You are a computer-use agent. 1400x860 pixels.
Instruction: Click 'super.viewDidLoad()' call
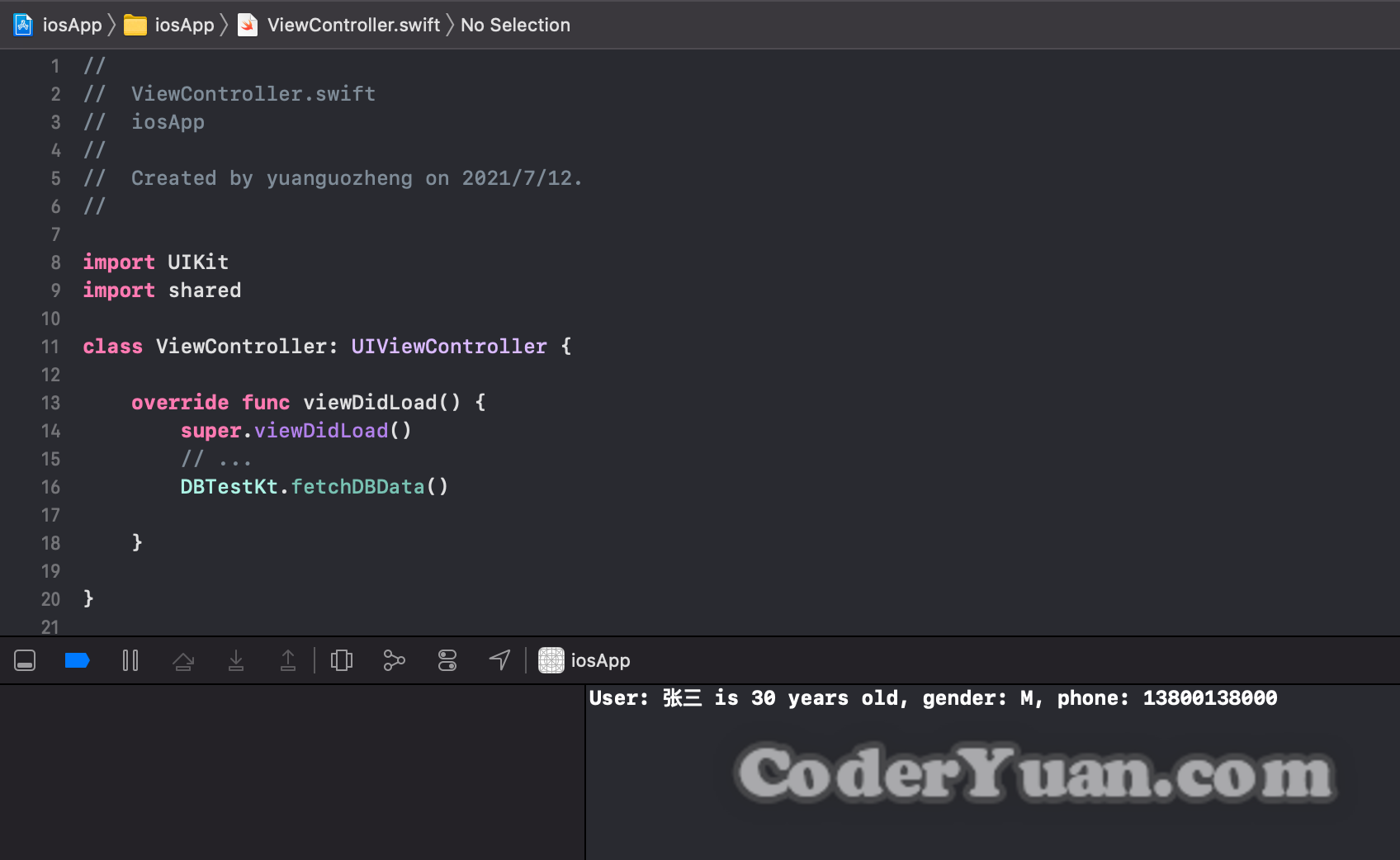click(x=296, y=431)
